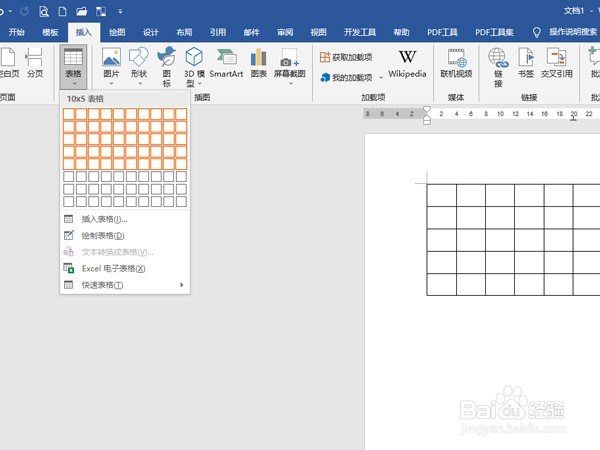
Task: Open the 3D Model (3D 模型) dropdown arrow
Action: coord(200,83)
